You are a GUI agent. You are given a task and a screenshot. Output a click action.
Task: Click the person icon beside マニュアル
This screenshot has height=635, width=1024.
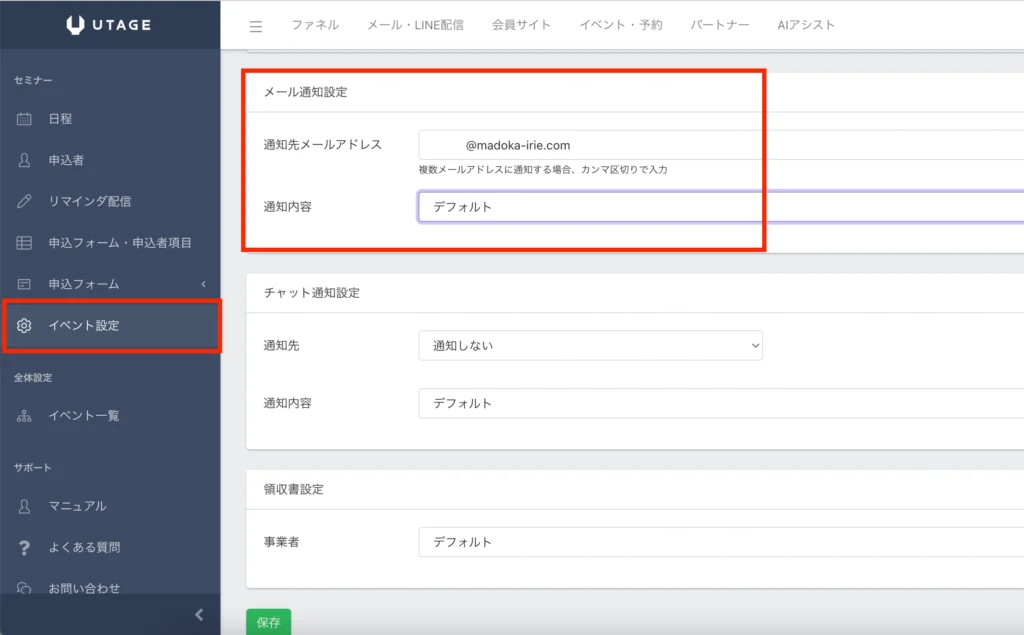pos(24,506)
